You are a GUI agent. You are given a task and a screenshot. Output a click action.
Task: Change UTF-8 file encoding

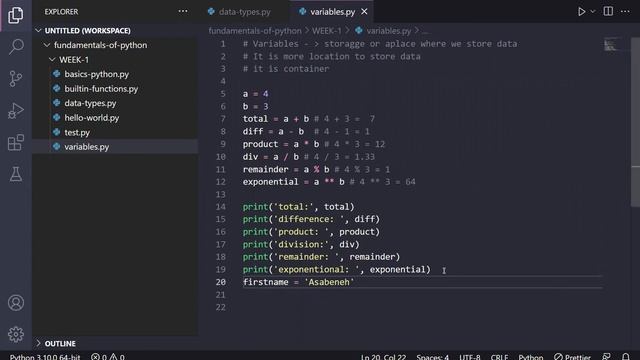[470, 357]
